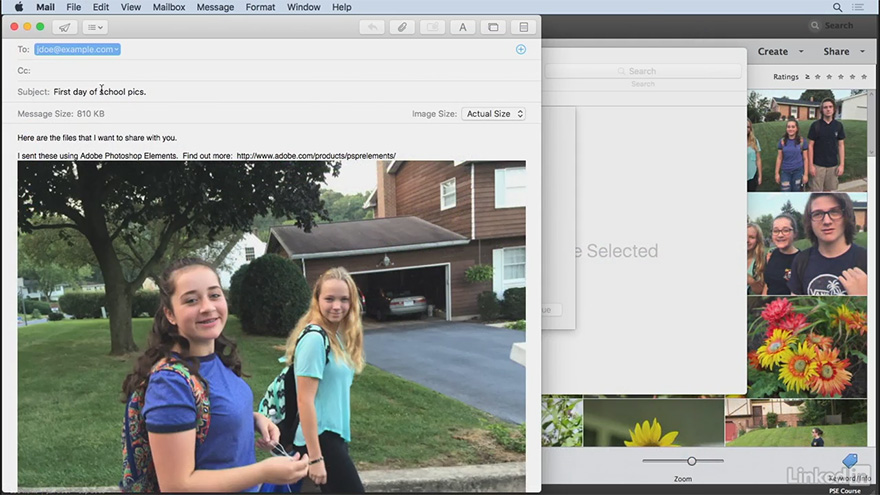Image resolution: width=880 pixels, height=495 pixels.
Task: Open the Create dropdown in Organizer
Action: 781,51
